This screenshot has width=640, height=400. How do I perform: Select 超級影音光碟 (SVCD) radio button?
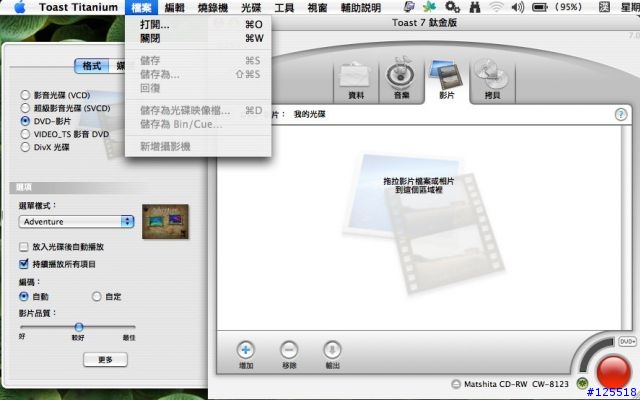pyautogui.click(x=25, y=108)
